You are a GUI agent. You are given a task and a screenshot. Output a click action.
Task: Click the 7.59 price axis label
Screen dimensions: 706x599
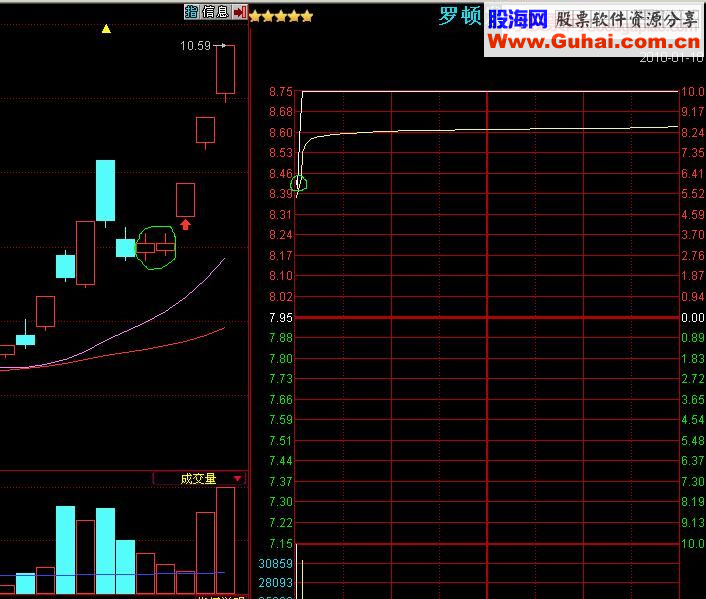[281, 420]
